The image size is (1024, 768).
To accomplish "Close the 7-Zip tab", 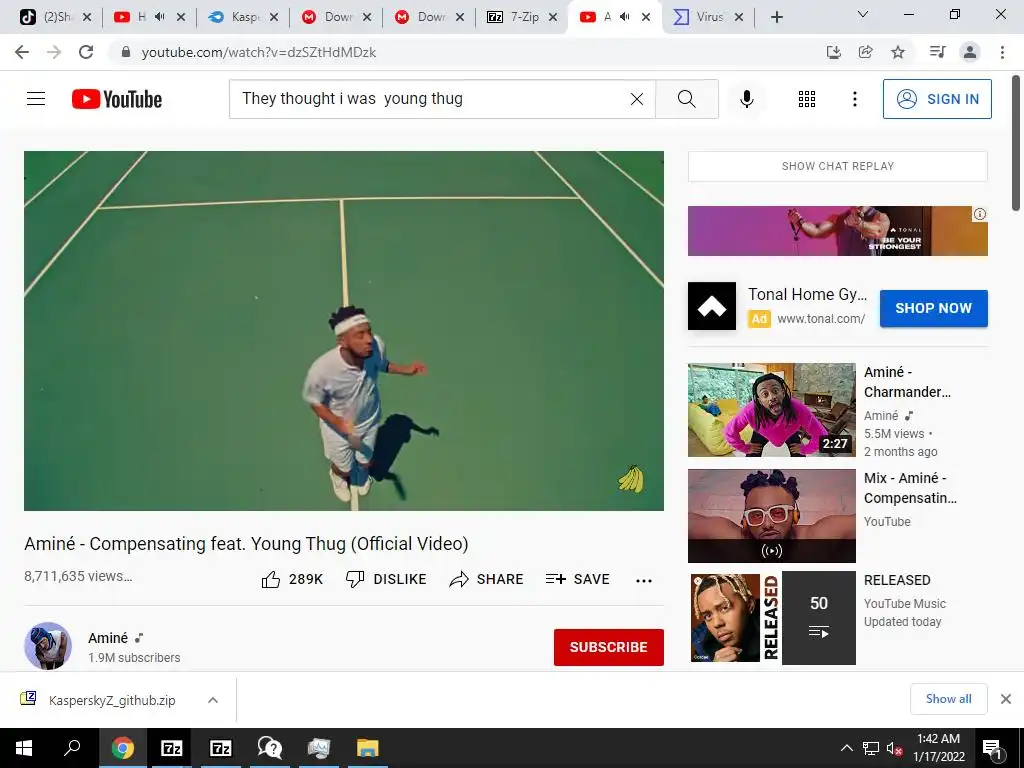I will [x=553, y=17].
